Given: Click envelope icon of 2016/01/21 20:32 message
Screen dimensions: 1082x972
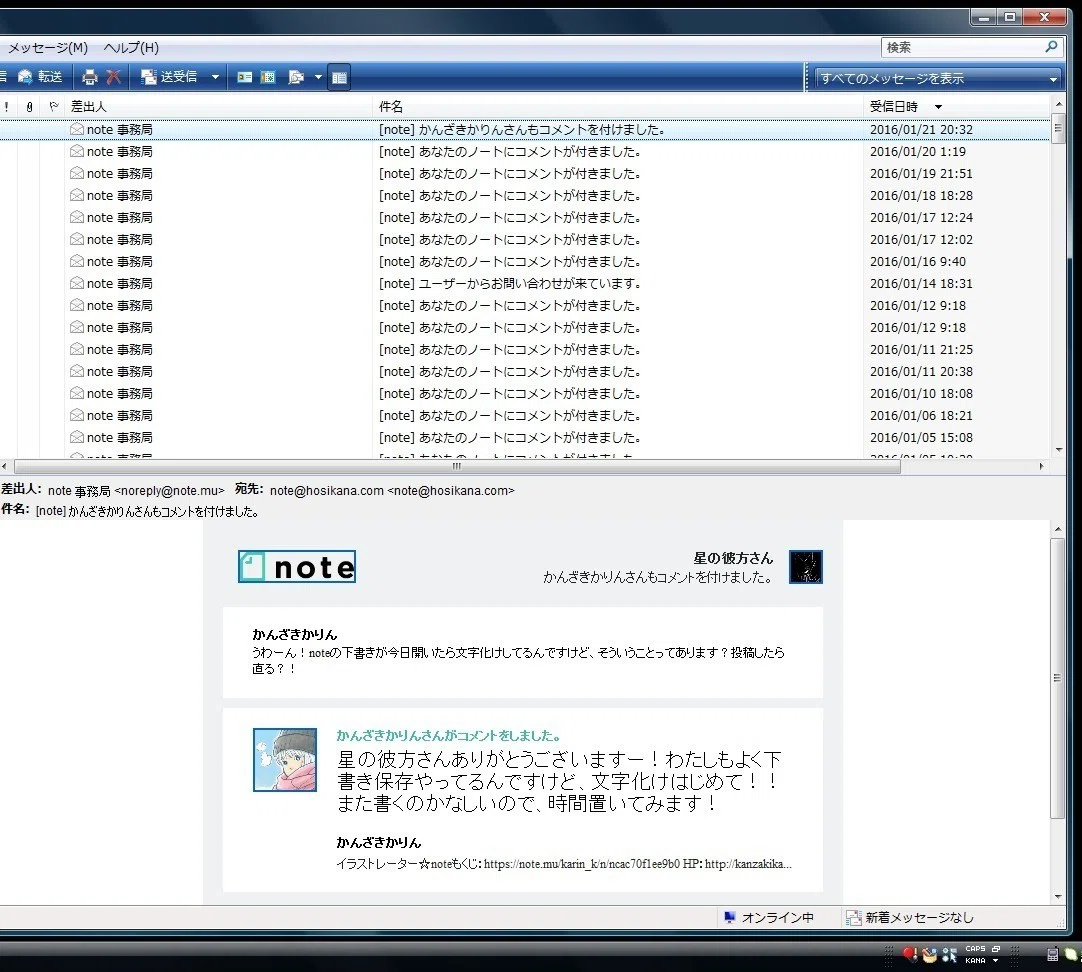Looking at the screenshot, I should pyautogui.click(x=77, y=129).
